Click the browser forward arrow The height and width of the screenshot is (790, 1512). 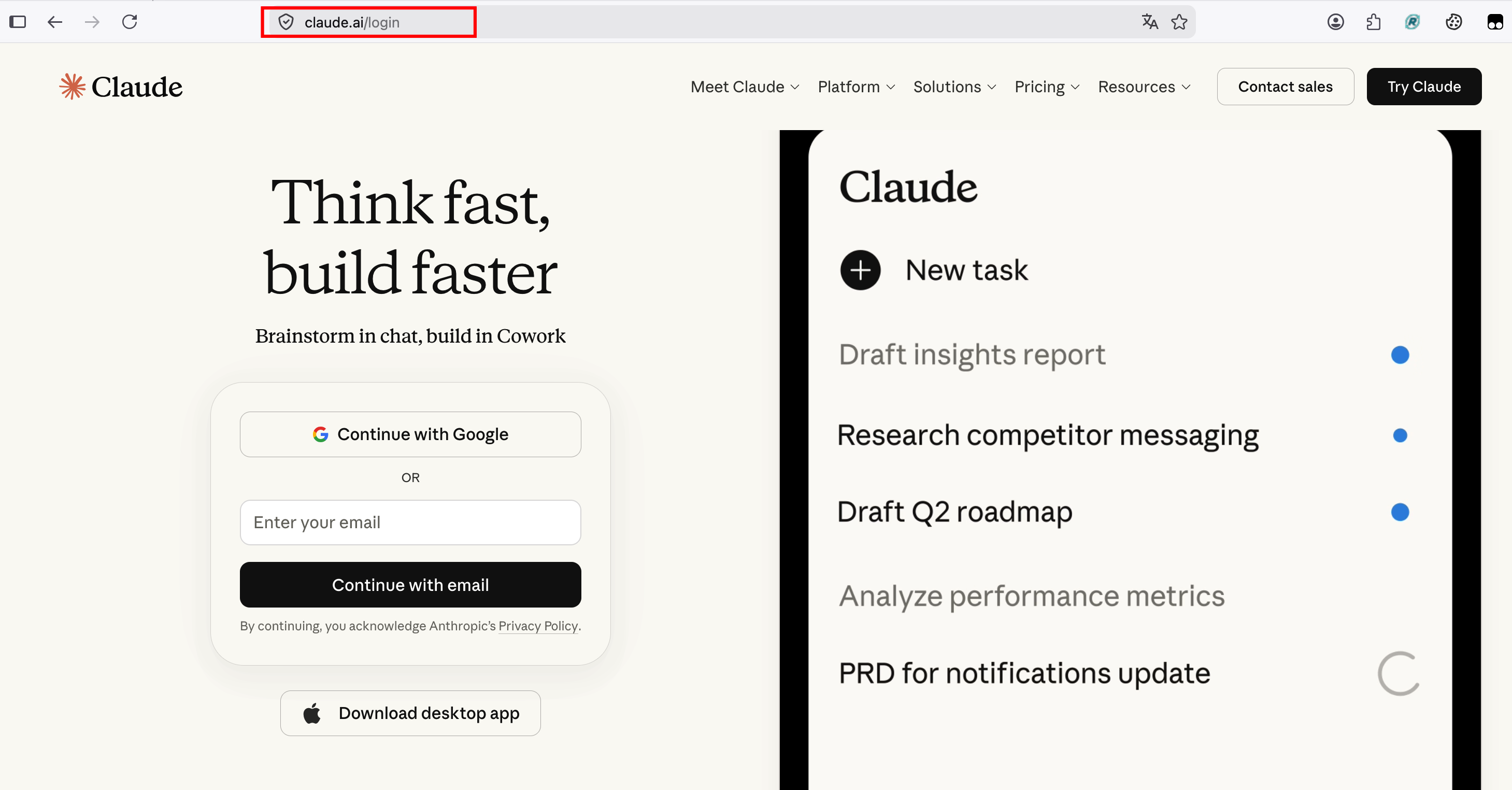(92, 22)
